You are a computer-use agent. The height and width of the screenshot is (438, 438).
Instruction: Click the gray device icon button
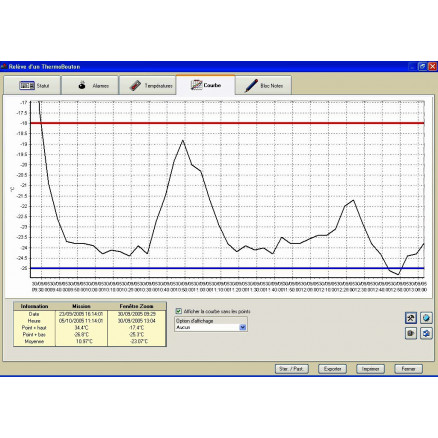click(411, 333)
